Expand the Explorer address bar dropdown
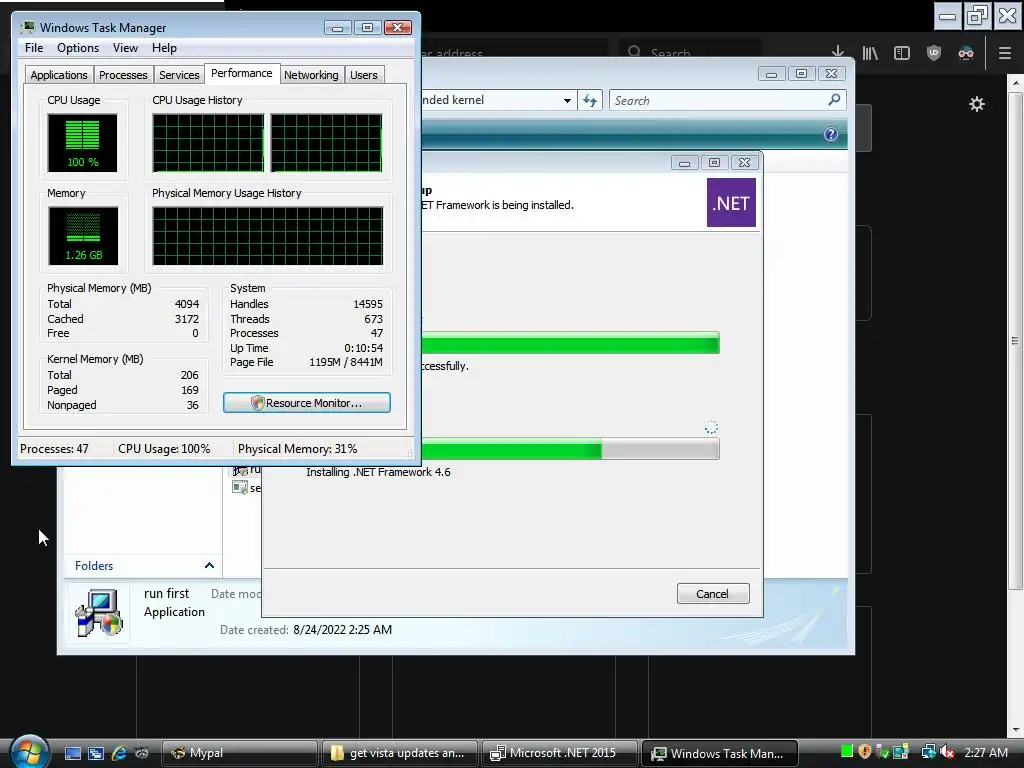This screenshot has height=768, width=1024. [x=567, y=101]
